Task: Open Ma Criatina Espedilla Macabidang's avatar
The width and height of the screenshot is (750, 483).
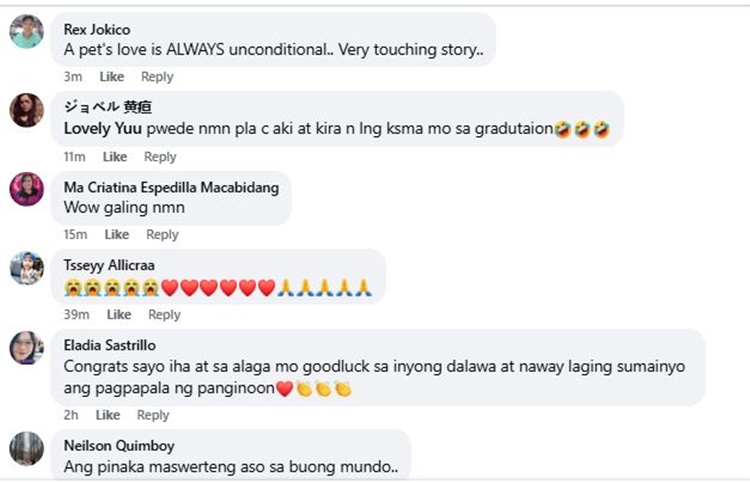Action: (26, 188)
